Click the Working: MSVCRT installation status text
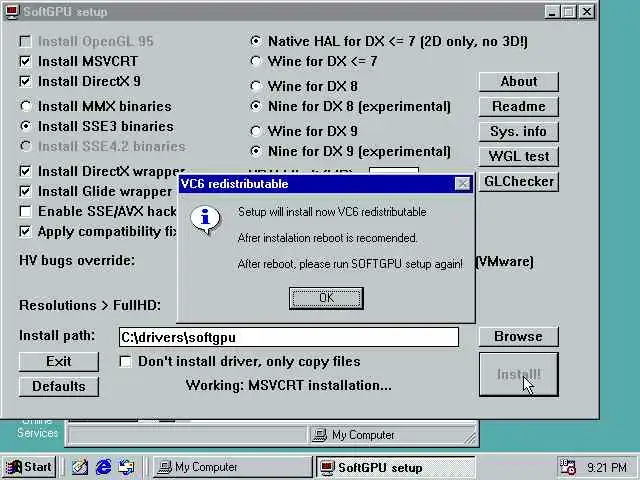The image size is (640, 480). pyautogui.click(x=289, y=385)
